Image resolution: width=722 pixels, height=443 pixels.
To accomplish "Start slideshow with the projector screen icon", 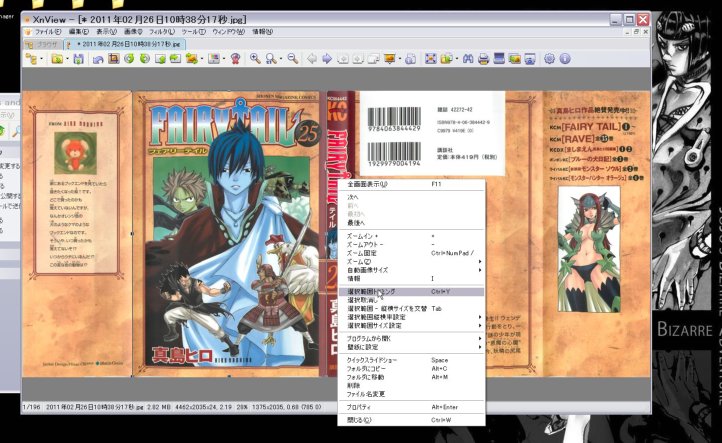I will [390, 58].
